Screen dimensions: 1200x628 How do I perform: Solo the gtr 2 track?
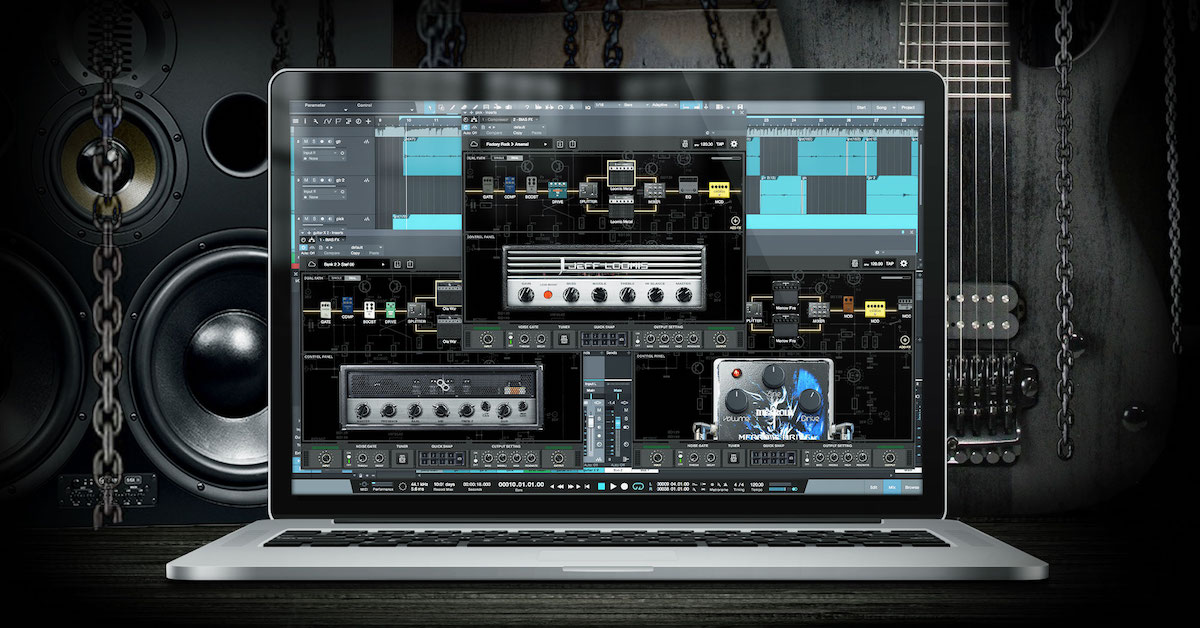pos(312,180)
